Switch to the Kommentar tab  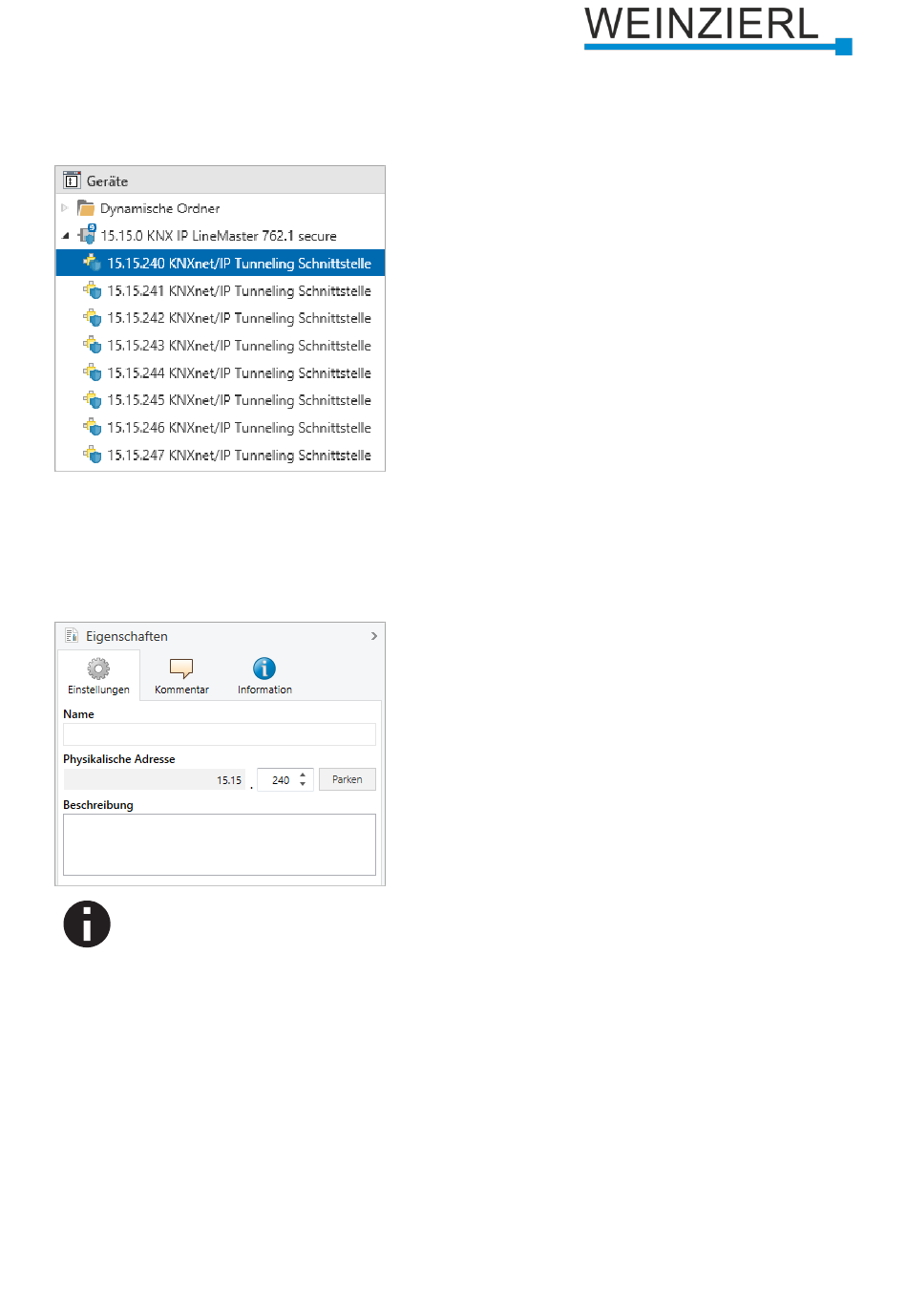click(181, 676)
